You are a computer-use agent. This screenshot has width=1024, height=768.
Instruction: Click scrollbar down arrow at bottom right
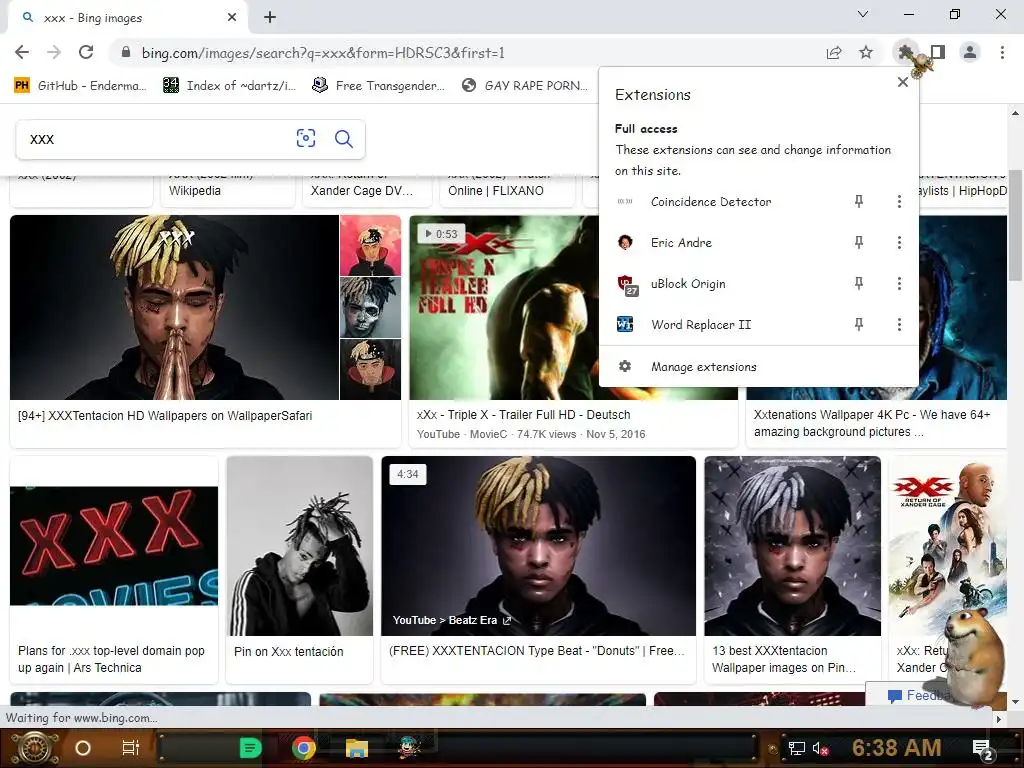[x=1016, y=701]
